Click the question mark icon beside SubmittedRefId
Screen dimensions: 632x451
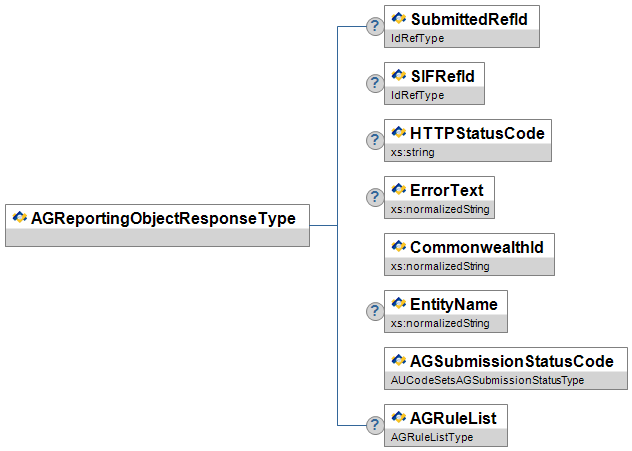375,27
